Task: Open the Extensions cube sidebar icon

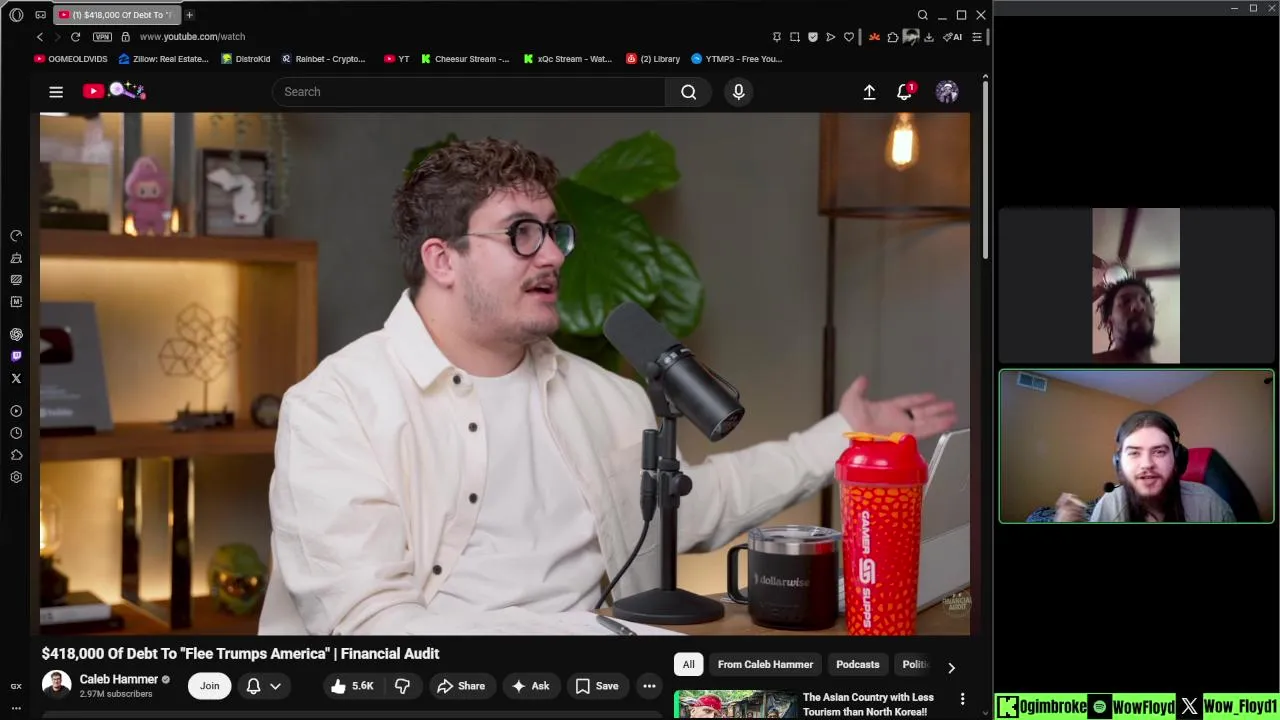Action: [16, 455]
